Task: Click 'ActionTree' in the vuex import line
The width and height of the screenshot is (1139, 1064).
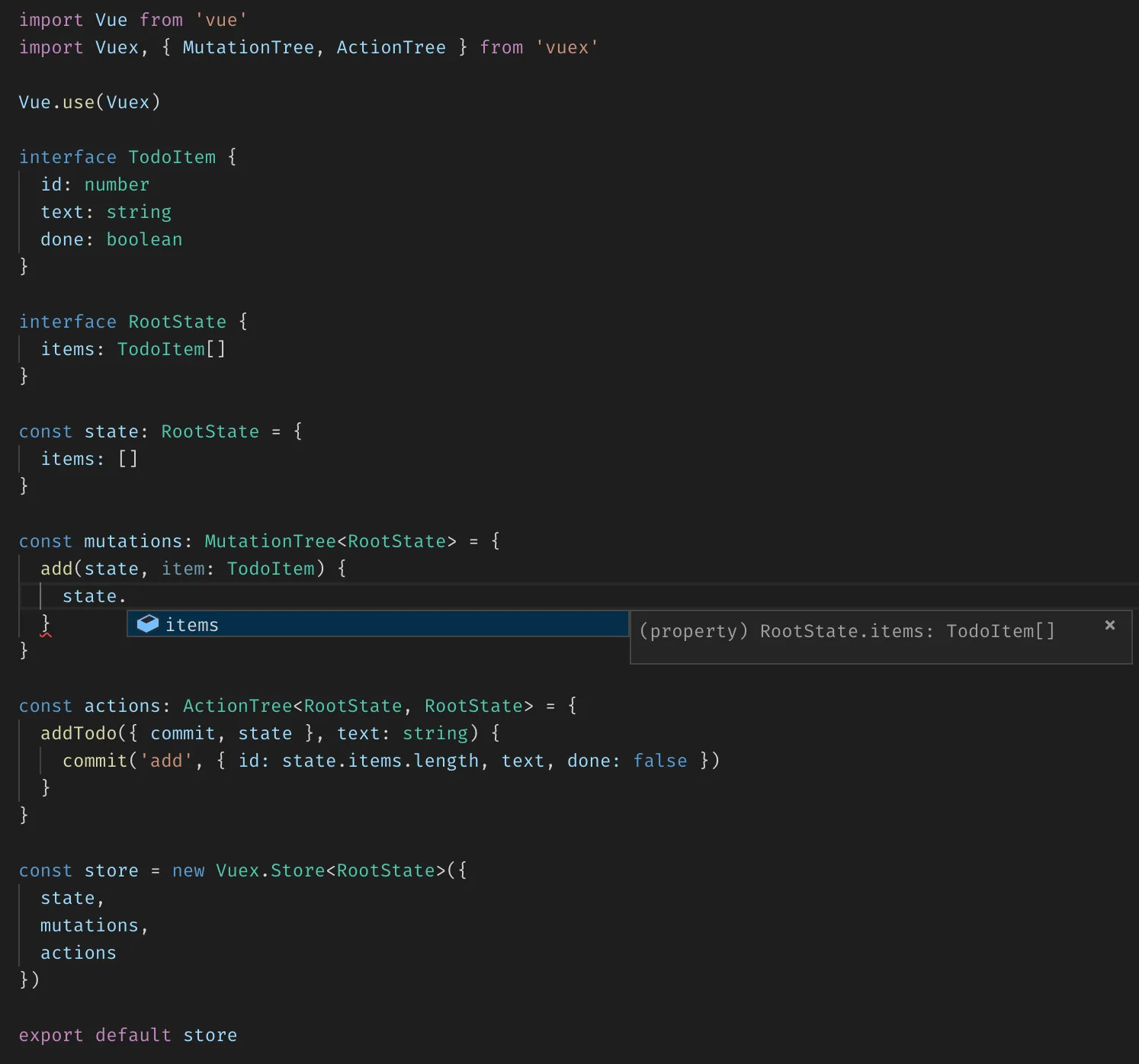Action: click(x=390, y=48)
